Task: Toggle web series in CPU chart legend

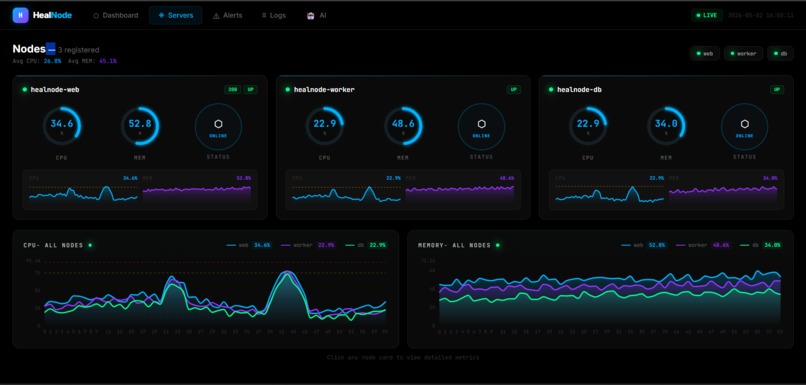Action: 248,245
